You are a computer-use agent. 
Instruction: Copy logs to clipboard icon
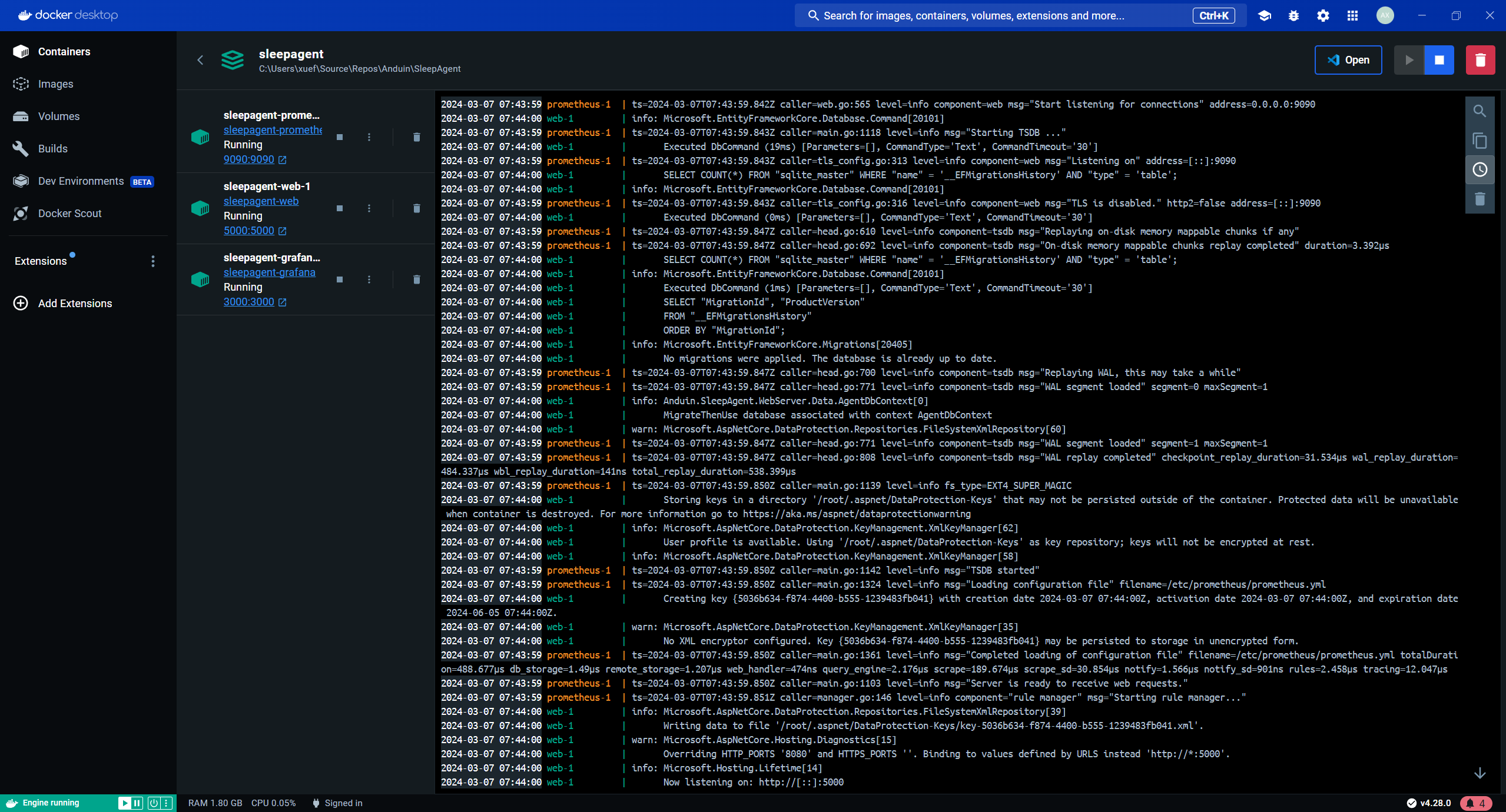click(1480, 141)
